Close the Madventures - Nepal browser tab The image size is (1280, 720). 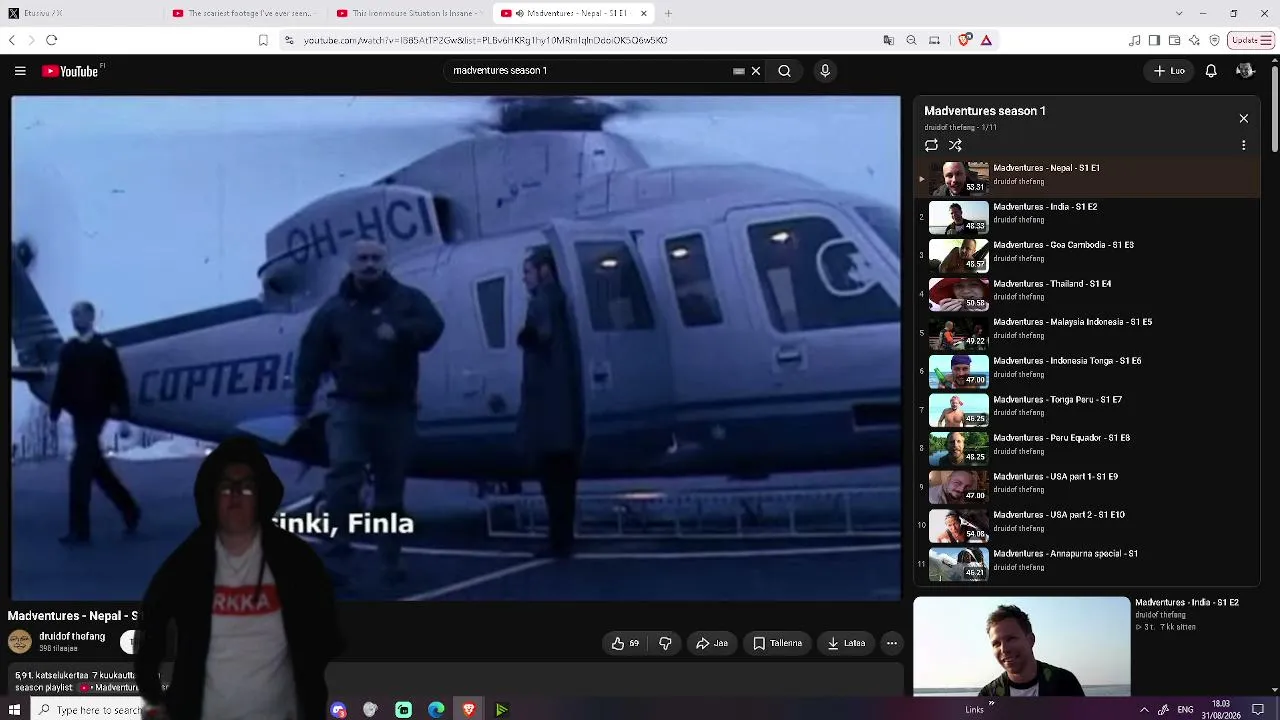[644, 13]
